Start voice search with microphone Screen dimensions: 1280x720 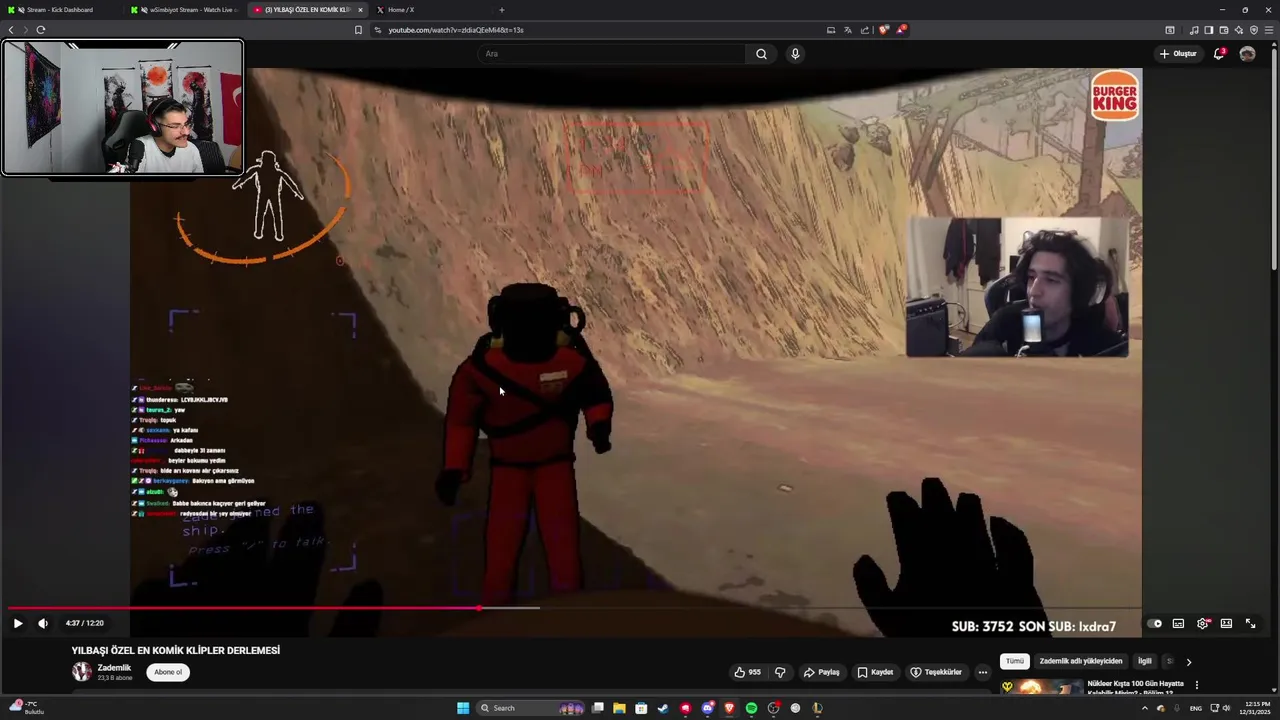[795, 54]
